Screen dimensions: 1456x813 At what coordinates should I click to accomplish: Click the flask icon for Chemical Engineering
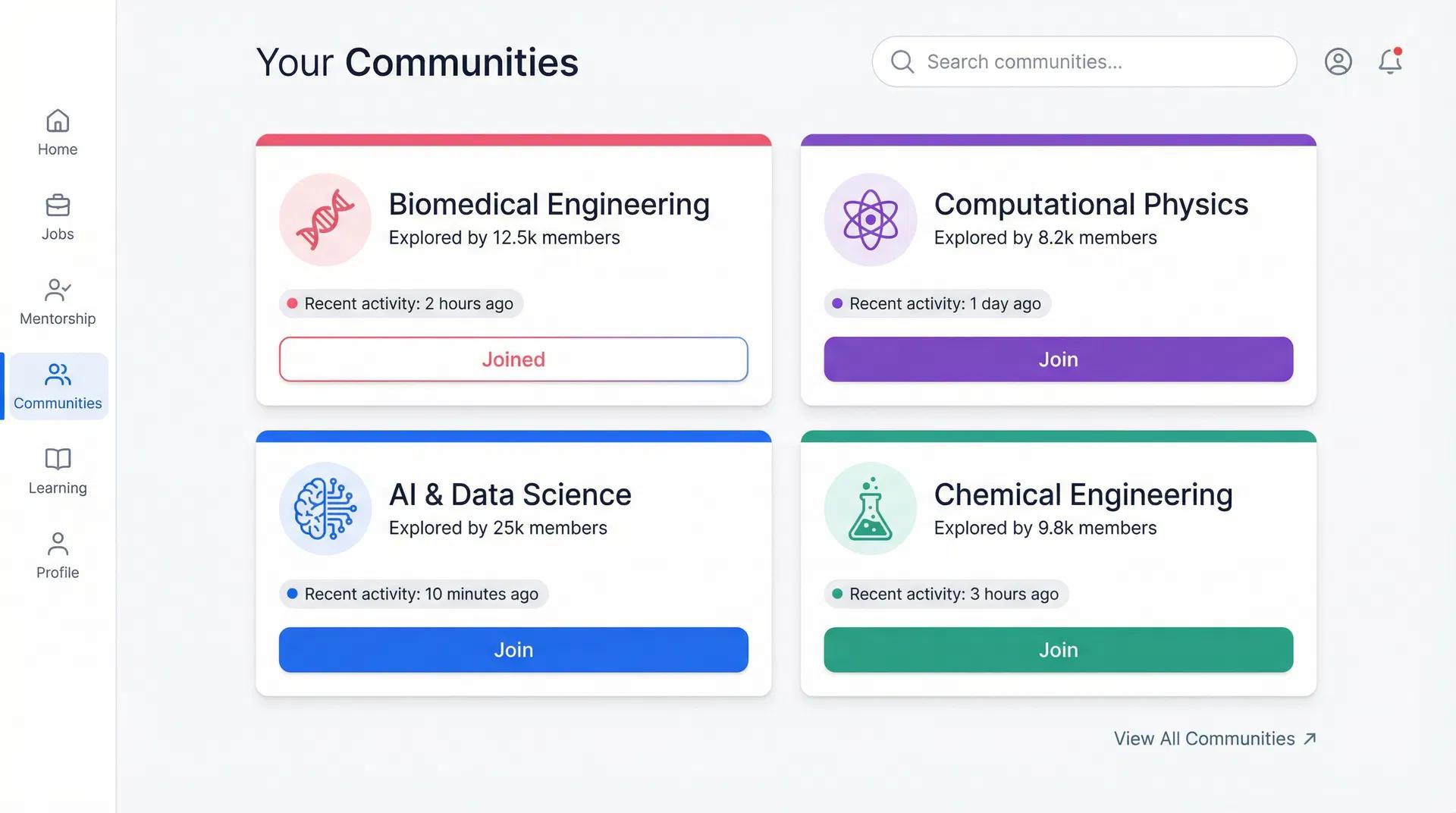[x=871, y=509]
